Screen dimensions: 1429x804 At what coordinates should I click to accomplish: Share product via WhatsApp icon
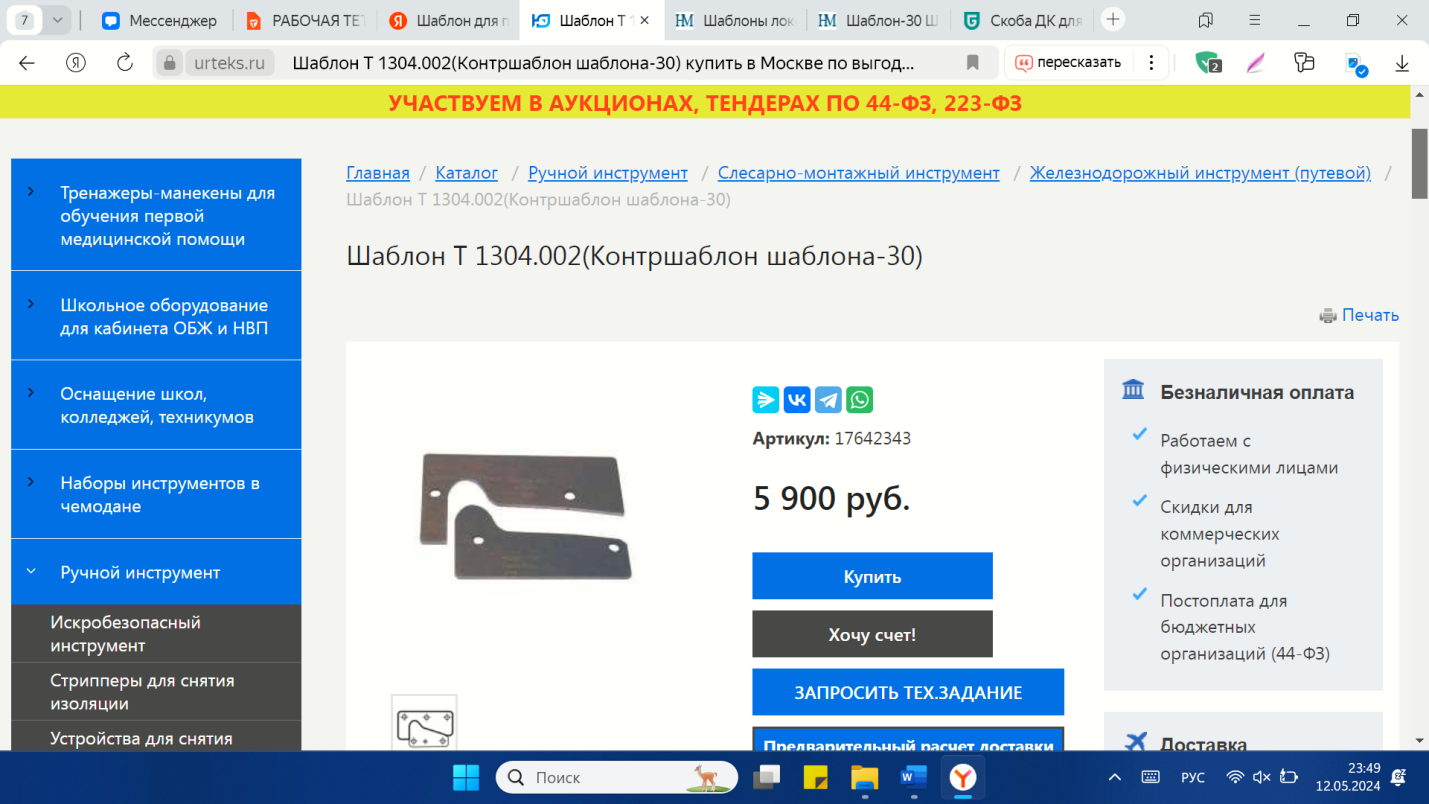(x=859, y=400)
